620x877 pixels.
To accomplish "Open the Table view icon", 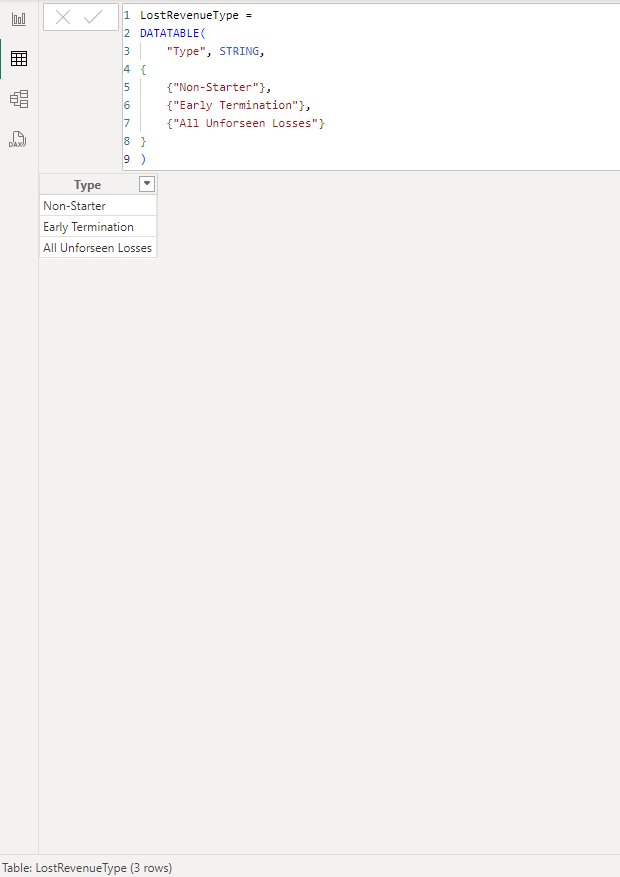I will 19,59.
